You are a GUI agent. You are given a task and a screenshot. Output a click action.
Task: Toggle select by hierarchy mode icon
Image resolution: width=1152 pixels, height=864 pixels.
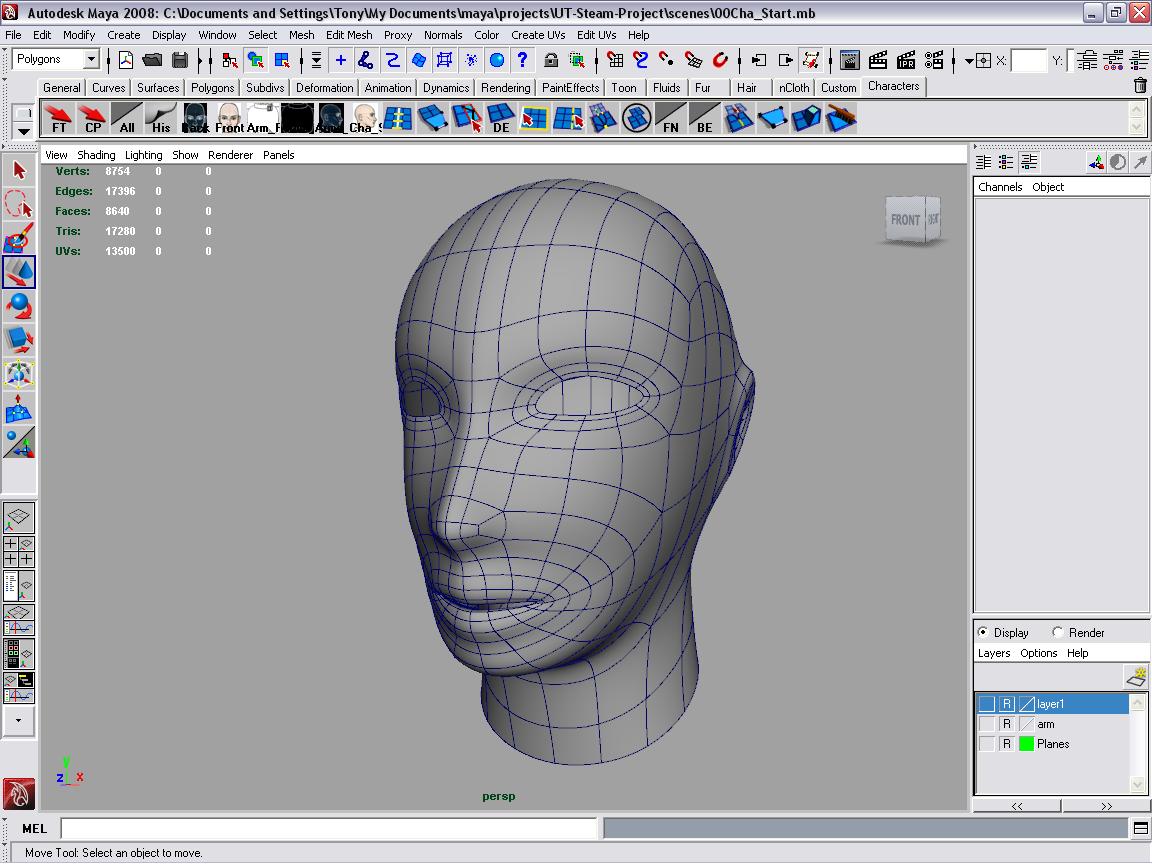tap(229, 60)
